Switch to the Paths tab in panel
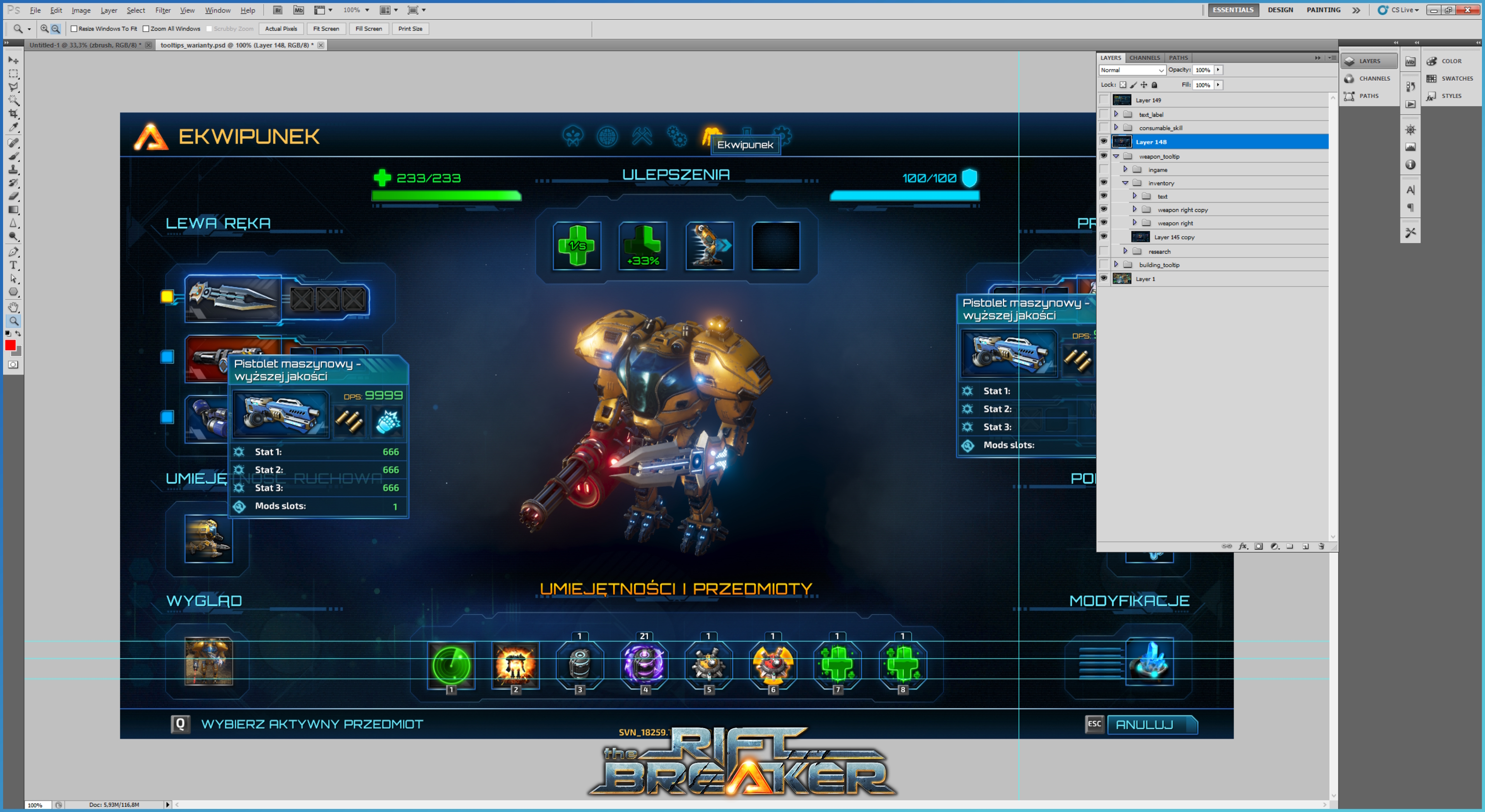This screenshot has width=1485, height=812. point(1178,58)
